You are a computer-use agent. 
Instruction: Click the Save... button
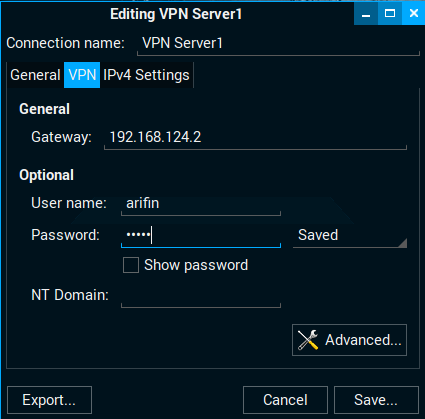click(x=376, y=400)
